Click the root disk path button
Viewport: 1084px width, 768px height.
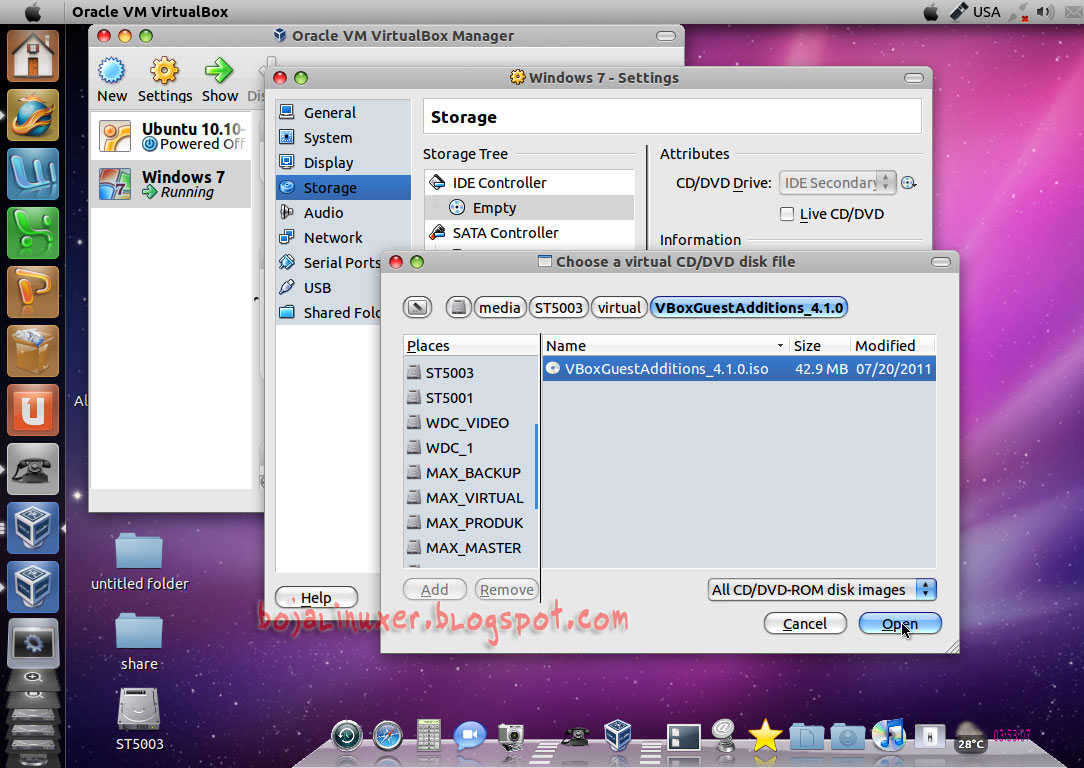458,308
